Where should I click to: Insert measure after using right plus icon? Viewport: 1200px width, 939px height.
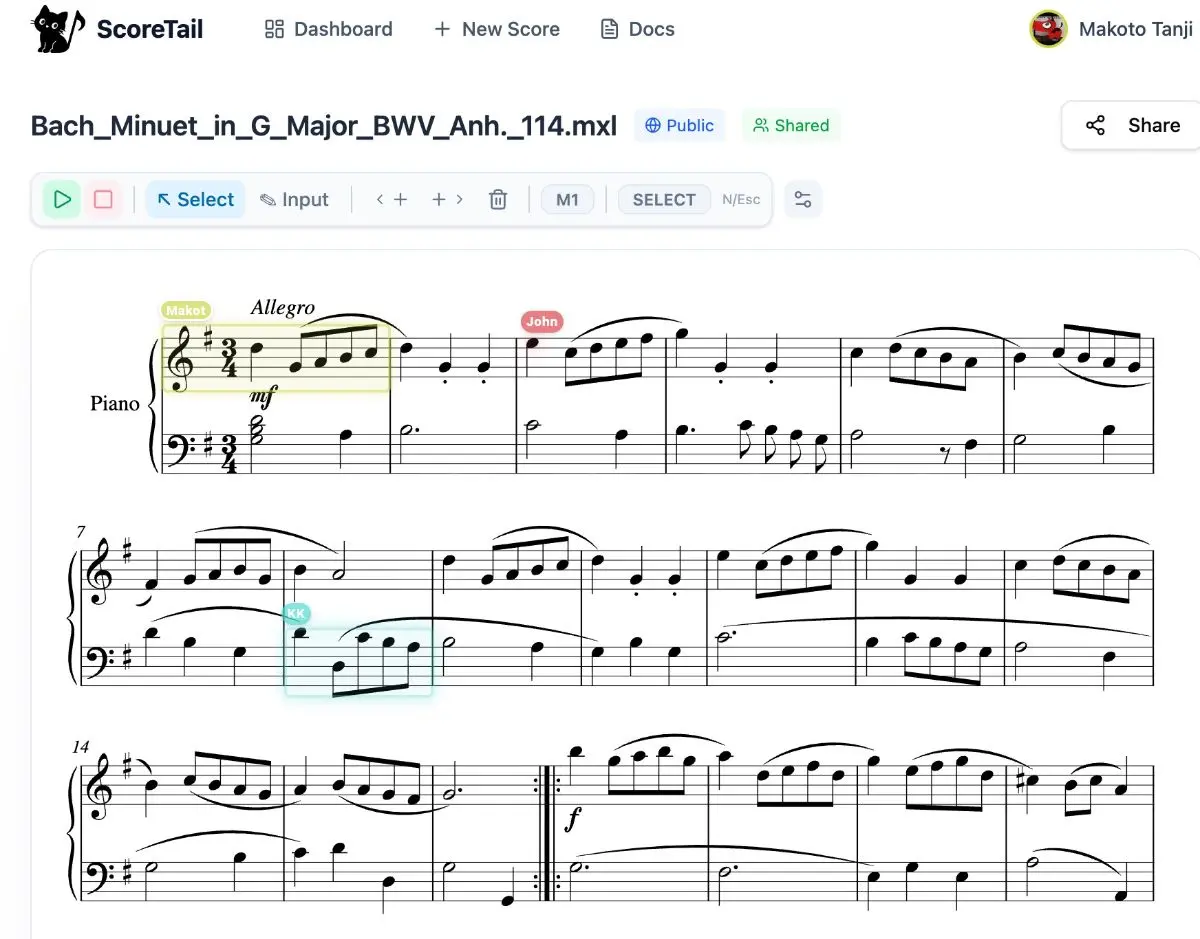tap(447, 199)
